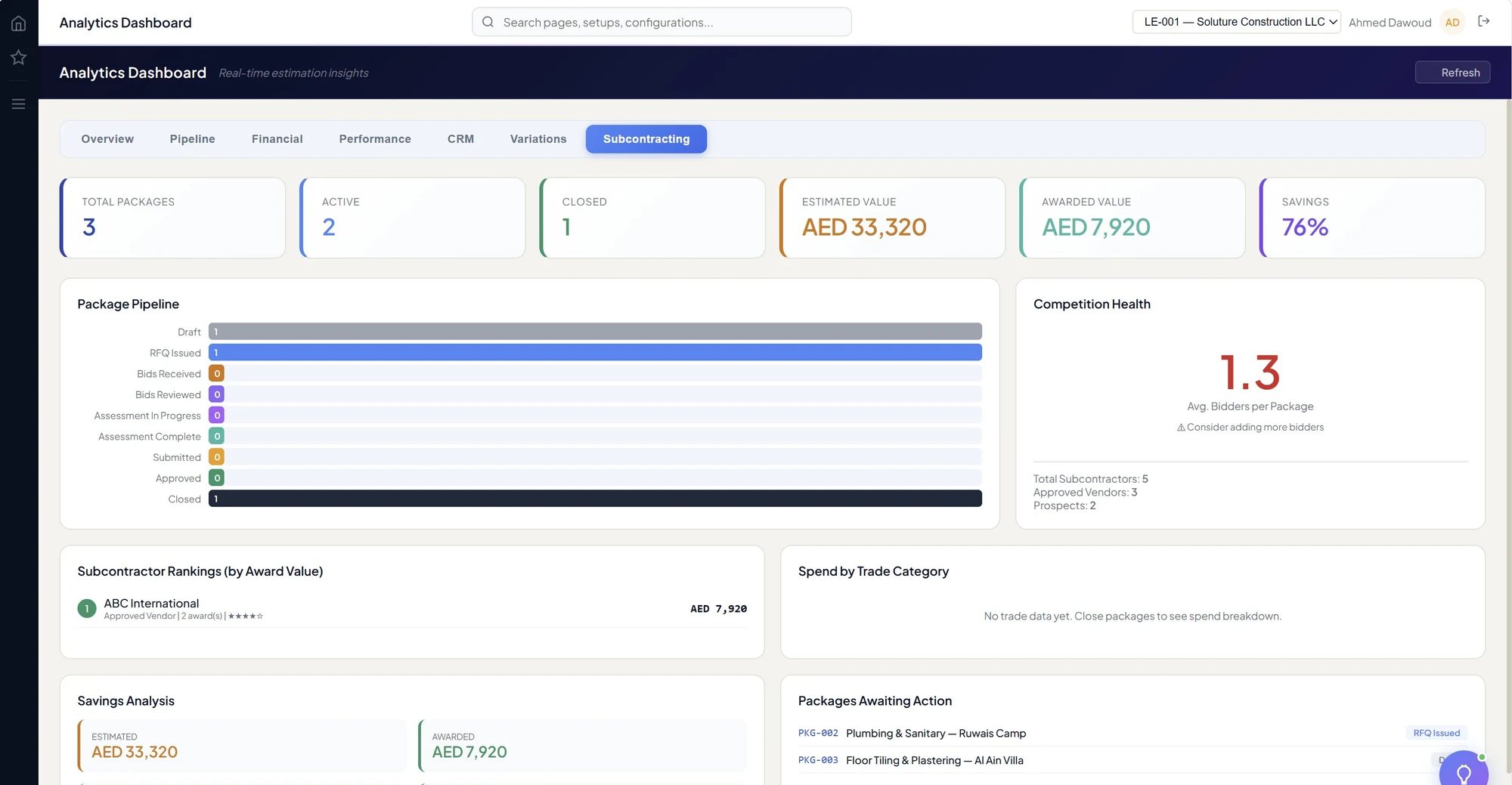Click ABC International star rating
Image resolution: width=1512 pixels, height=785 pixels.
[x=246, y=617]
